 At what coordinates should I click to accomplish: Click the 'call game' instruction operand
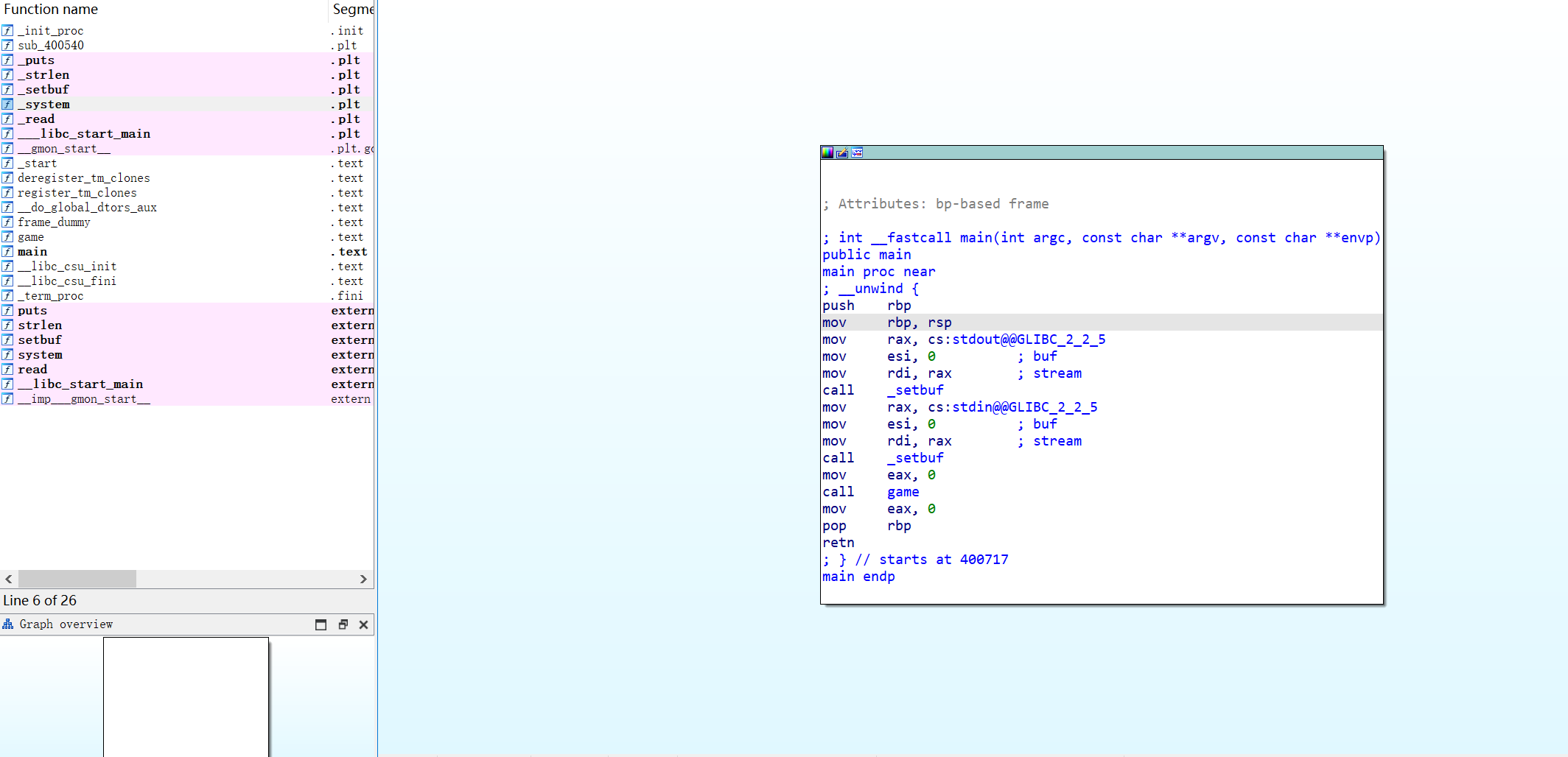point(903,492)
